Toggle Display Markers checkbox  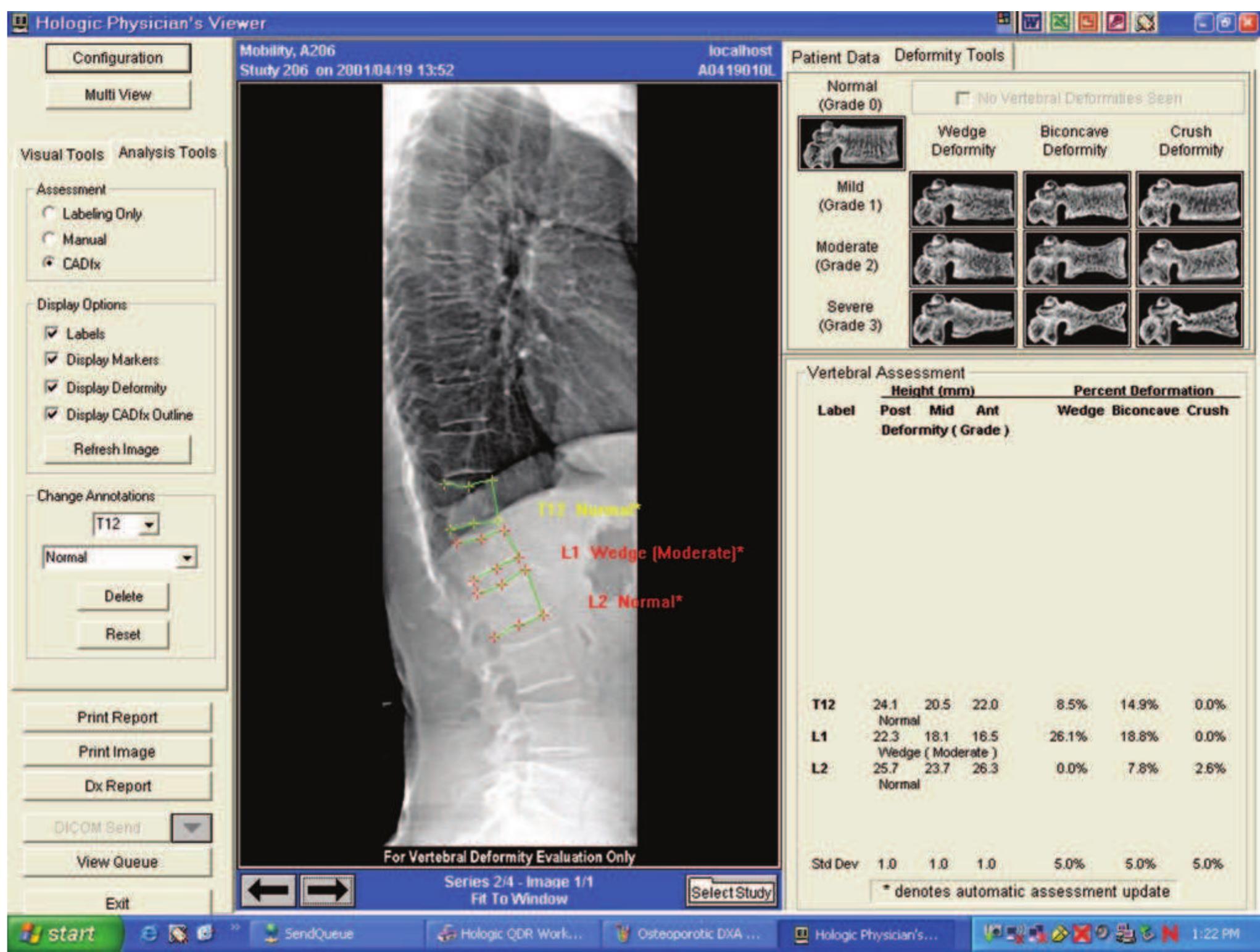[52, 359]
